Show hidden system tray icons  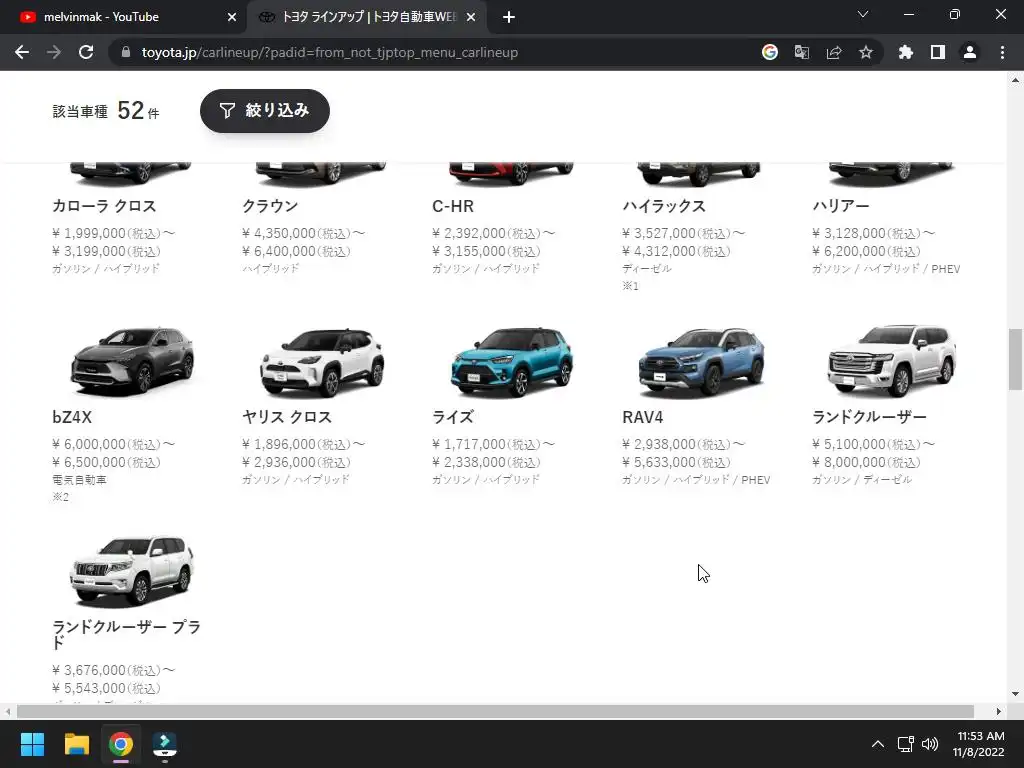click(x=878, y=744)
